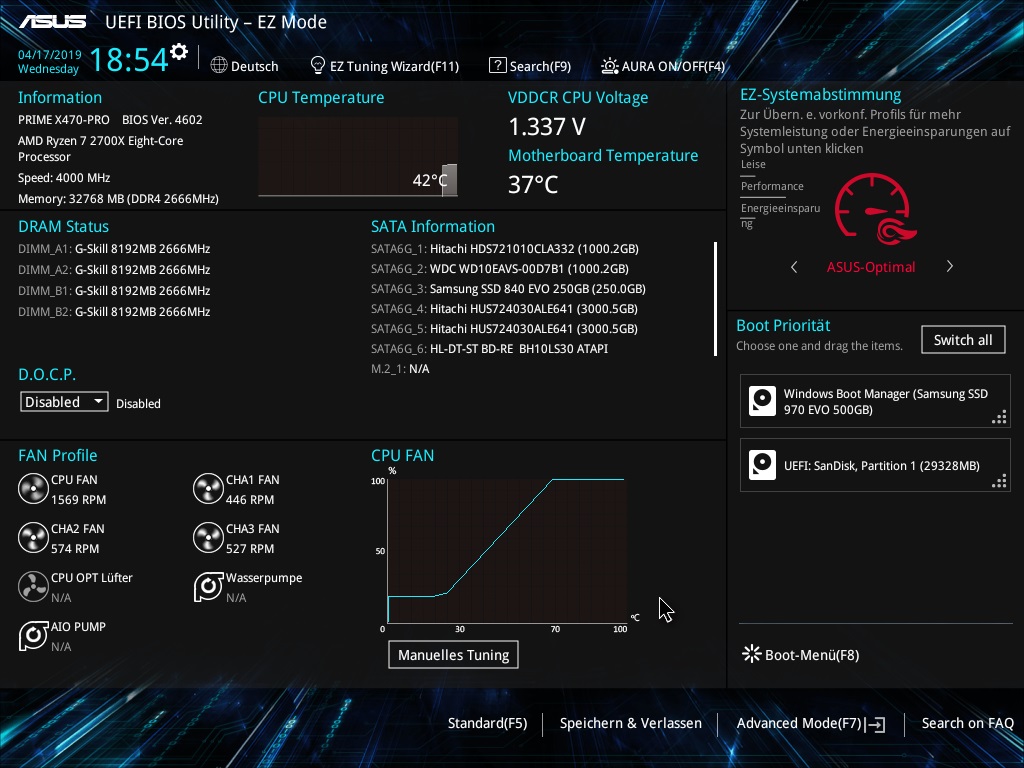This screenshot has height=768, width=1024.
Task: Select the Performance profile option
Action: [772, 186]
